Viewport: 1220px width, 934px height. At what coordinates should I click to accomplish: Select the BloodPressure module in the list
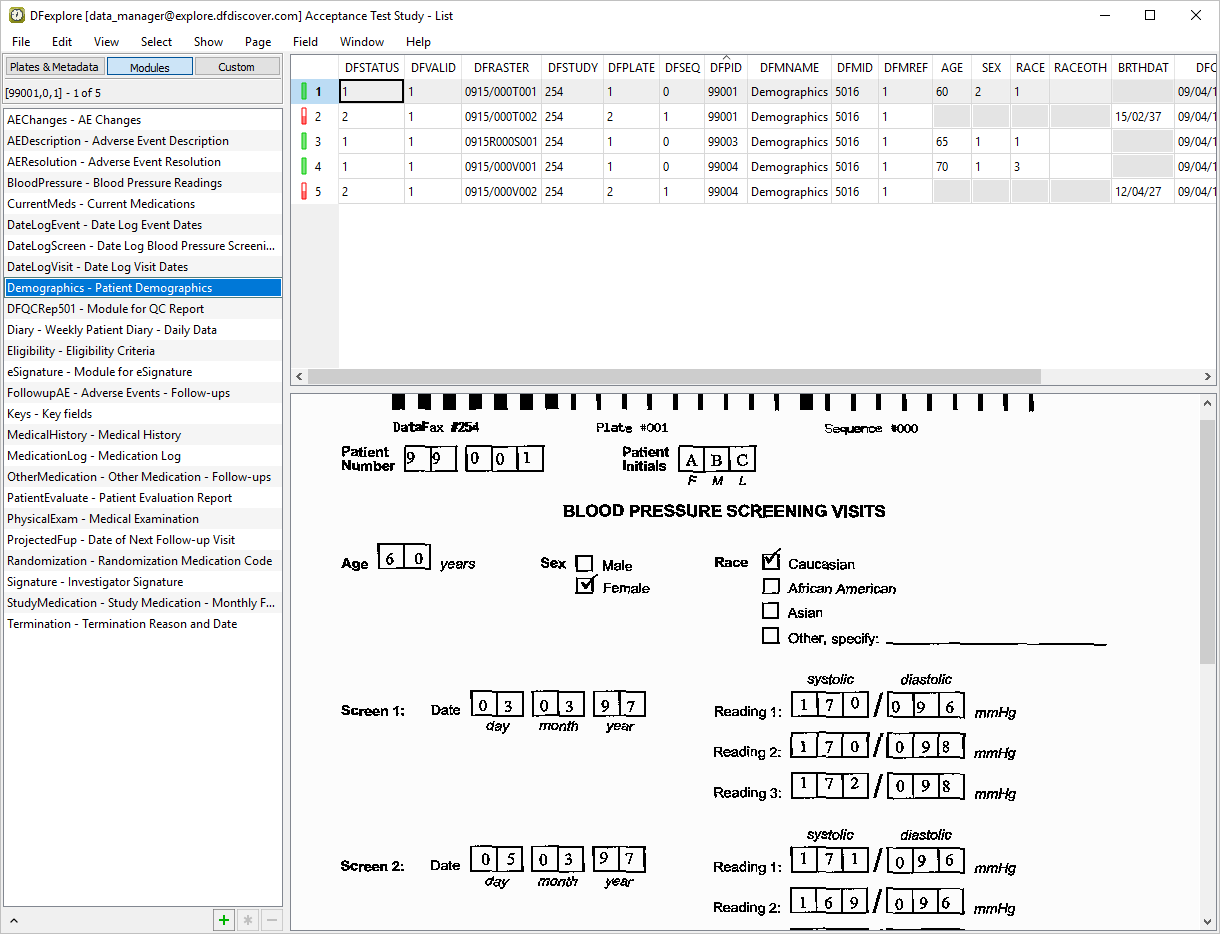(114, 183)
